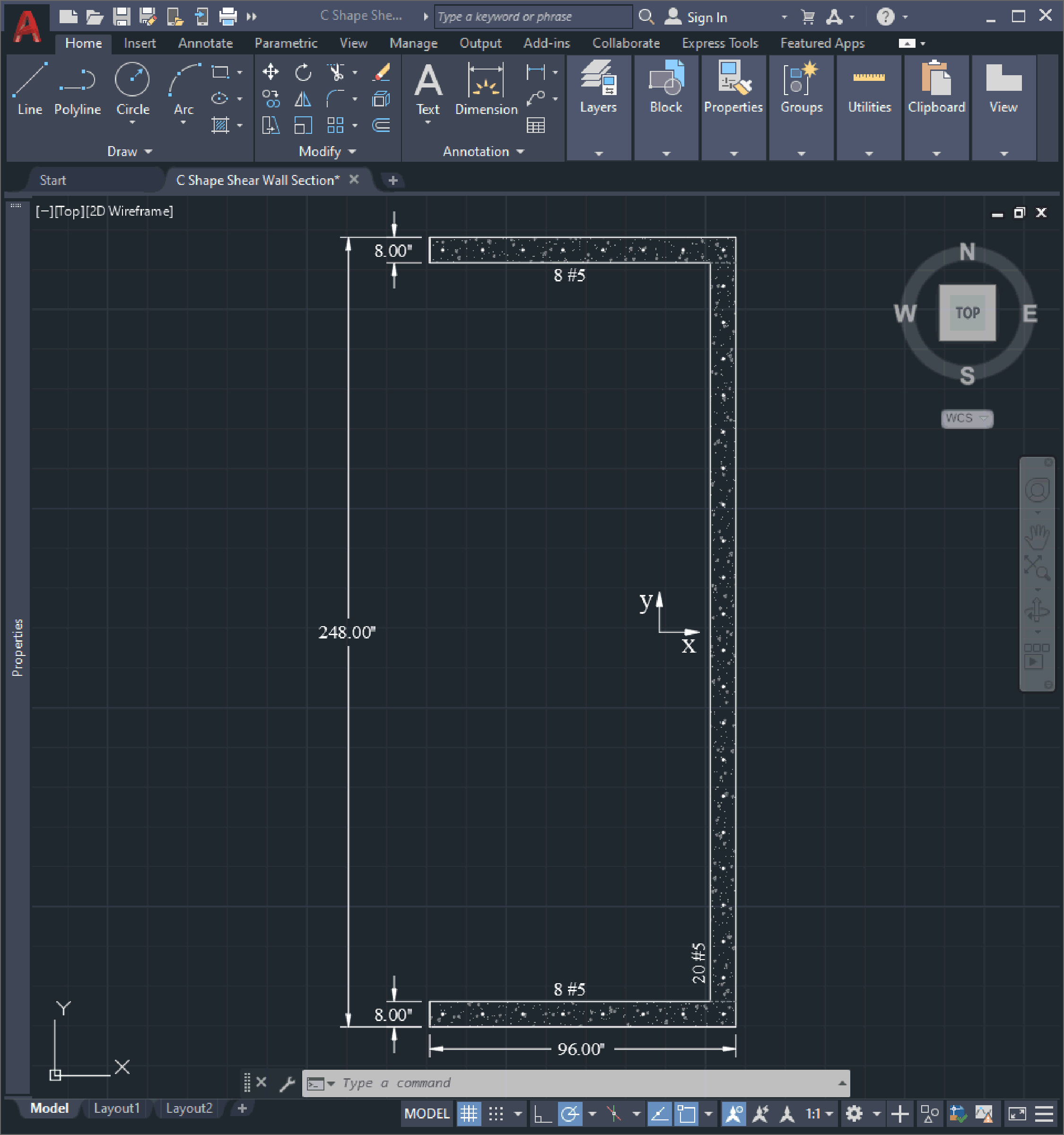Viewport: 1064px width, 1135px height.
Task: Select the Line draw tool
Action: pos(29,88)
